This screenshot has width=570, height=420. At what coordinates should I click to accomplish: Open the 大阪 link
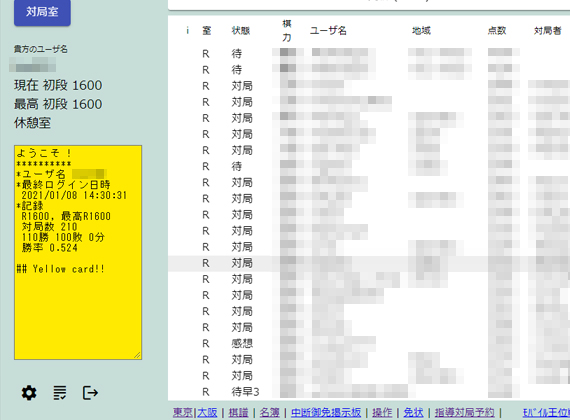tap(207, 412)
